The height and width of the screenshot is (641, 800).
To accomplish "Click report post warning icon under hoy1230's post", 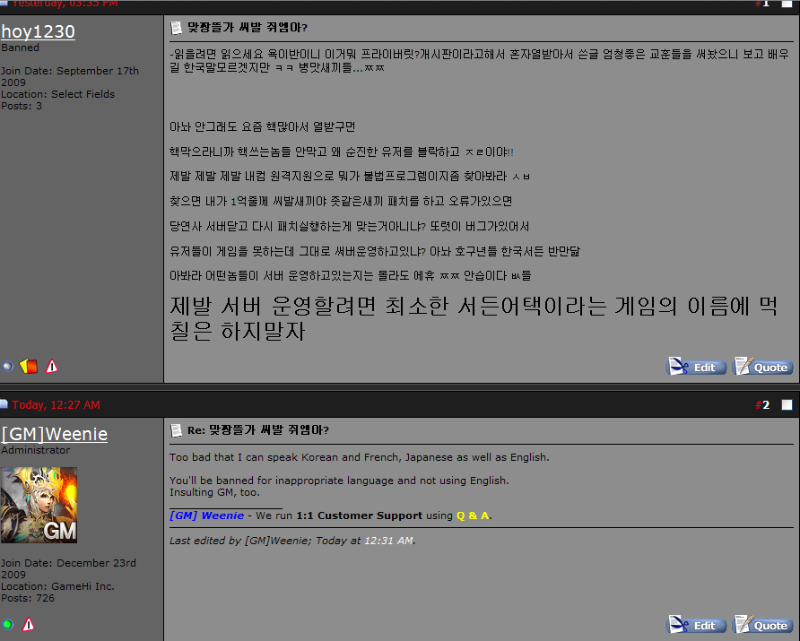I will click(52, 366).
